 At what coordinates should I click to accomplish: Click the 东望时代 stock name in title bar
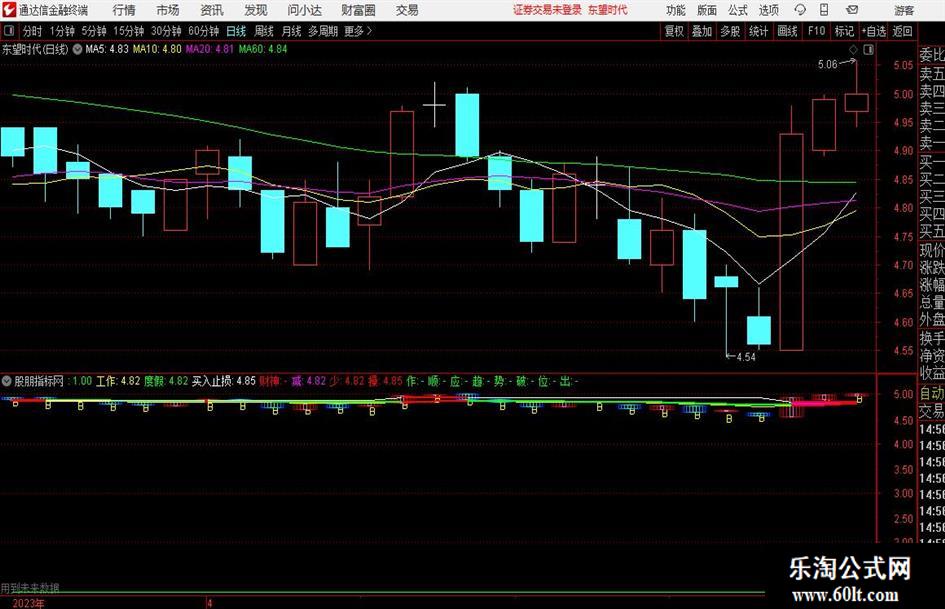pyautogui.click(x=608, y=10)
